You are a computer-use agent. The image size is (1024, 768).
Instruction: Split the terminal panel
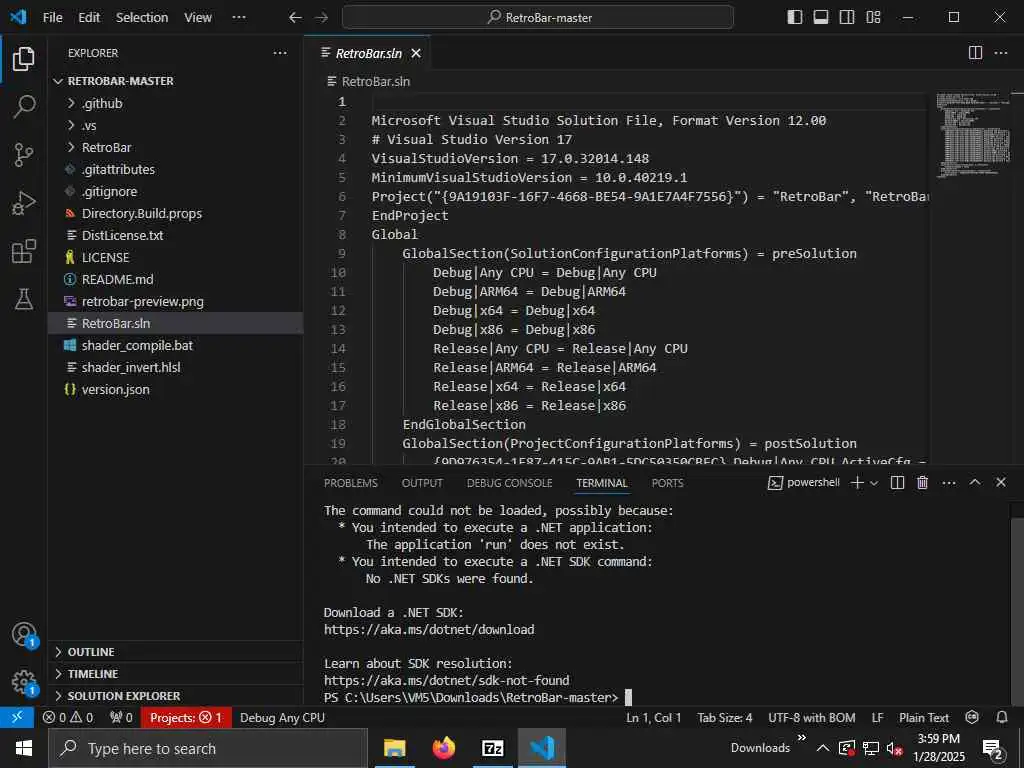[x=897, y=483]
